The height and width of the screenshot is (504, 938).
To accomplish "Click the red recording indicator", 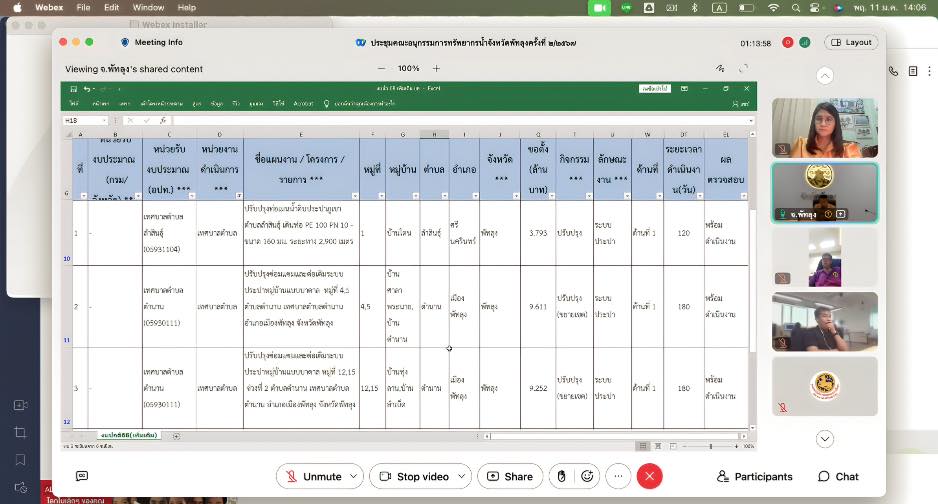I will click(x=788, y=42).
